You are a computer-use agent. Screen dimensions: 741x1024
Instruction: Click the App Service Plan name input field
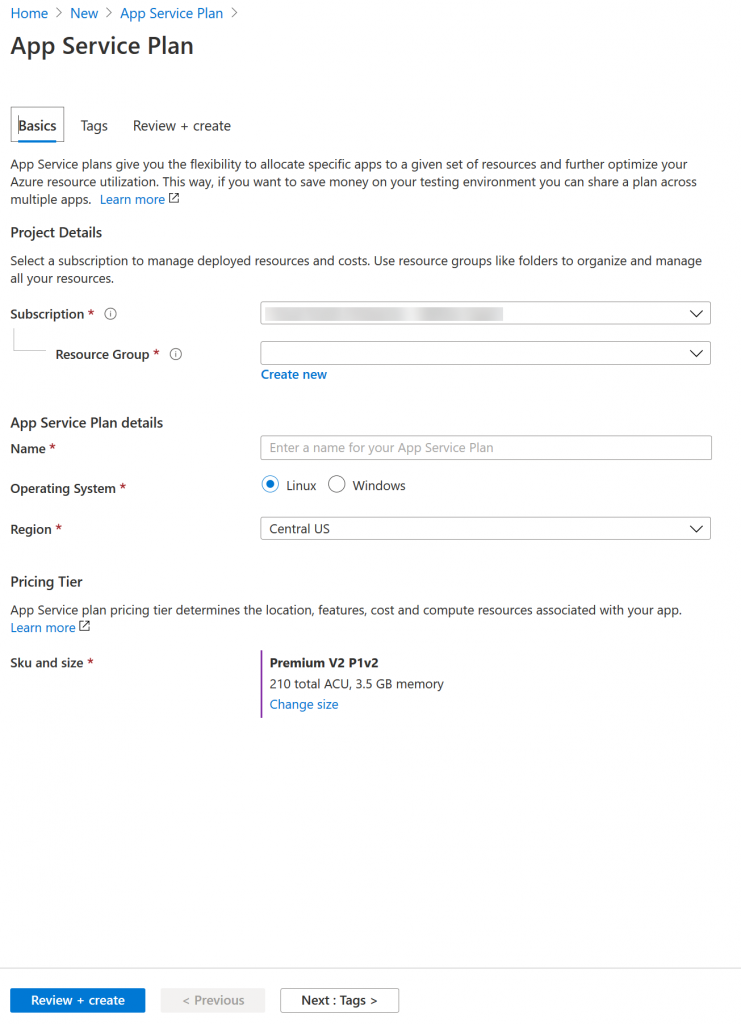point(485,447)
